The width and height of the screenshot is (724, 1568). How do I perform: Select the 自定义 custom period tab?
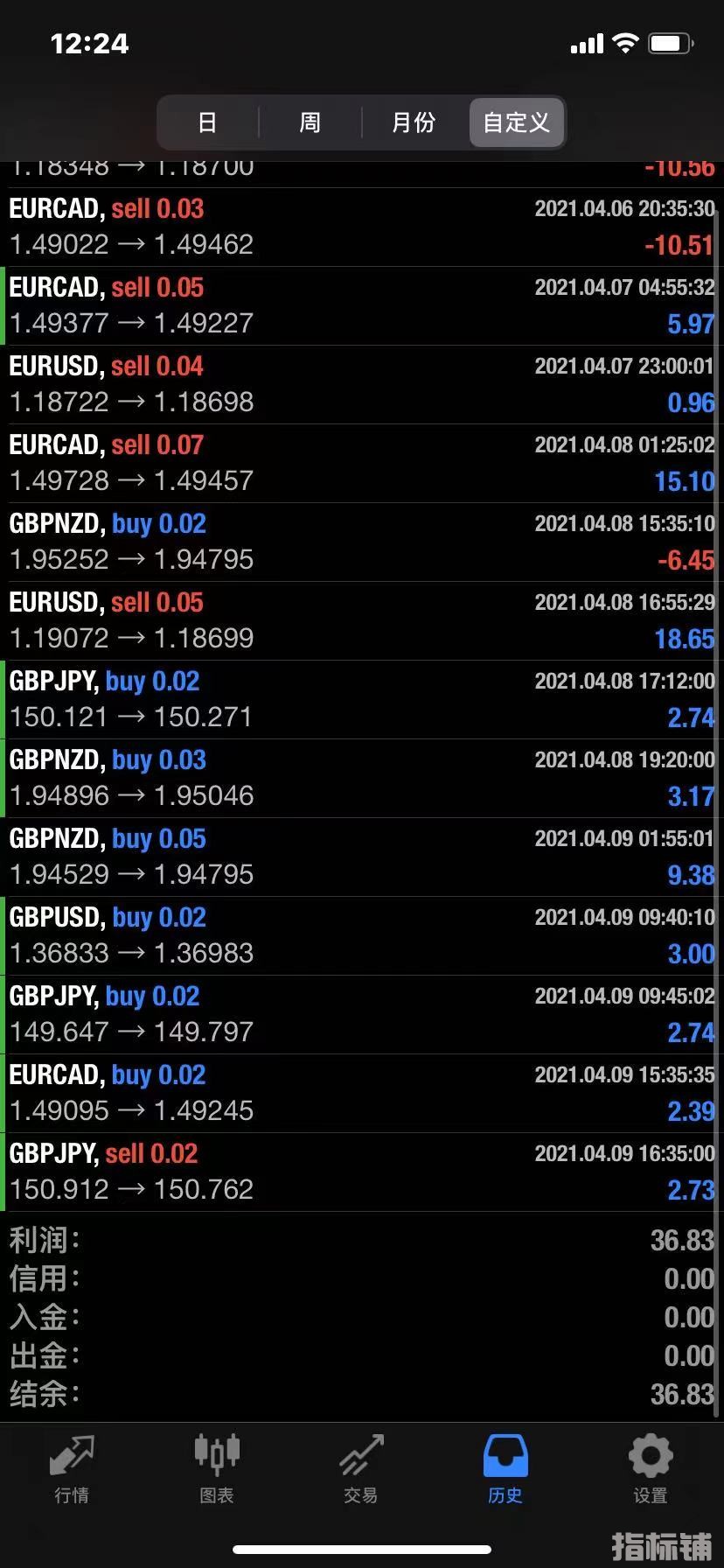click(517, 122)
